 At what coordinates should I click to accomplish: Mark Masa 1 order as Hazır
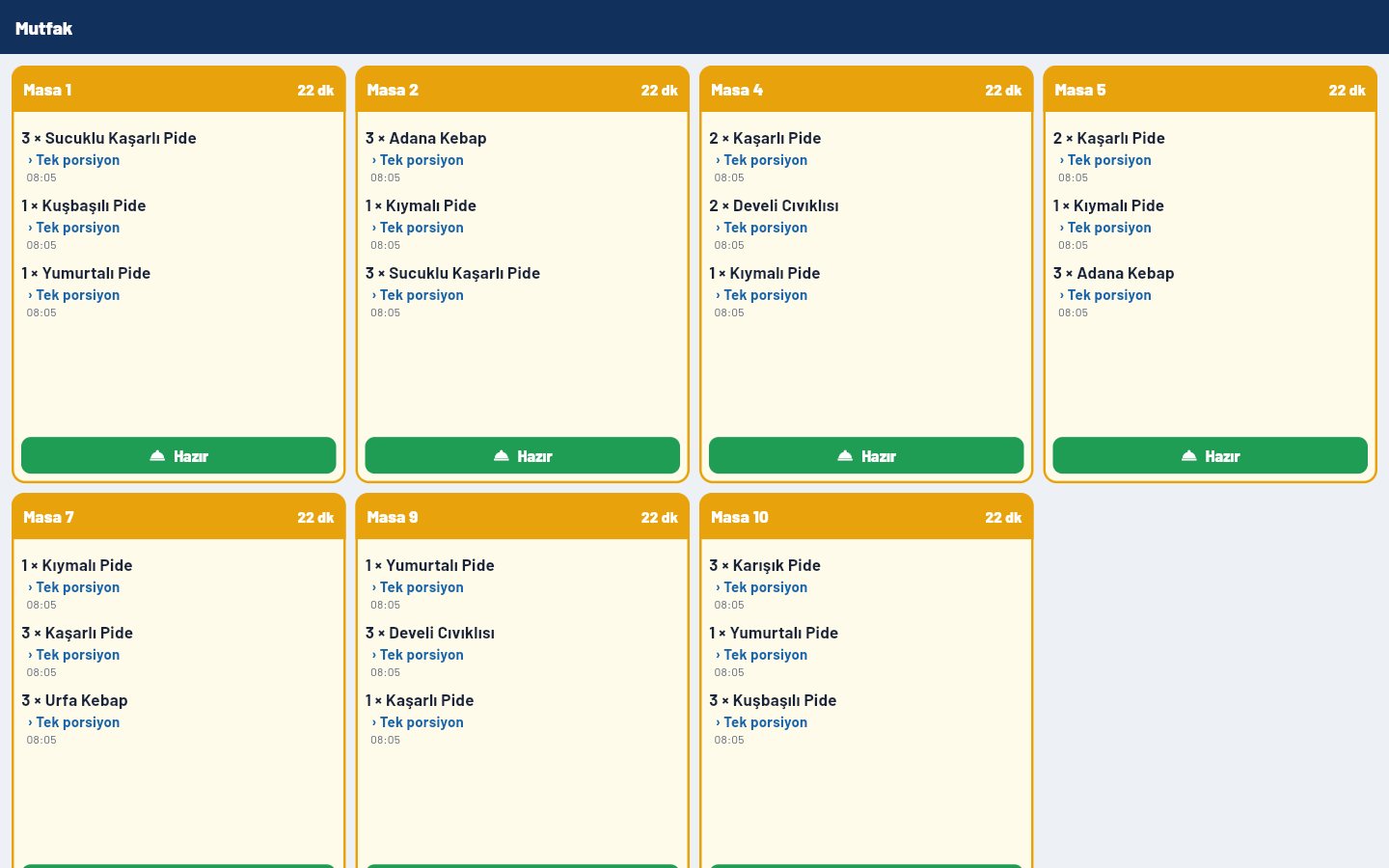coord(178,455)
